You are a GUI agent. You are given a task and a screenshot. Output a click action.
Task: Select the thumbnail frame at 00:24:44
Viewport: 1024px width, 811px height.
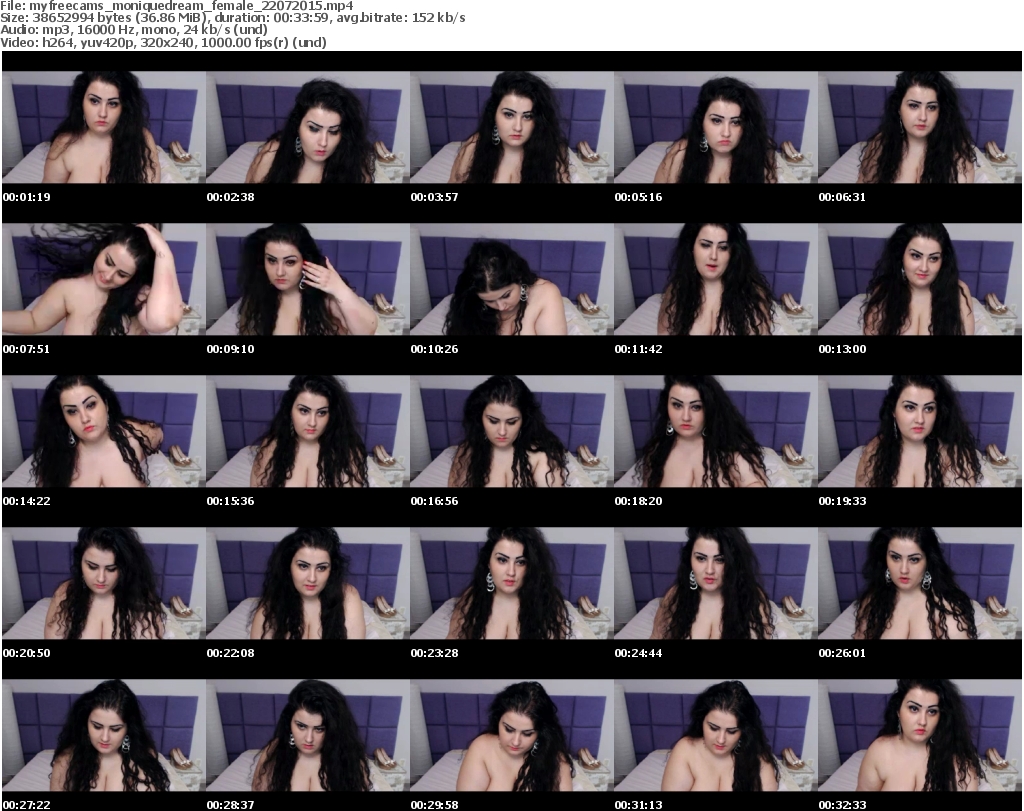click(716, 583)
